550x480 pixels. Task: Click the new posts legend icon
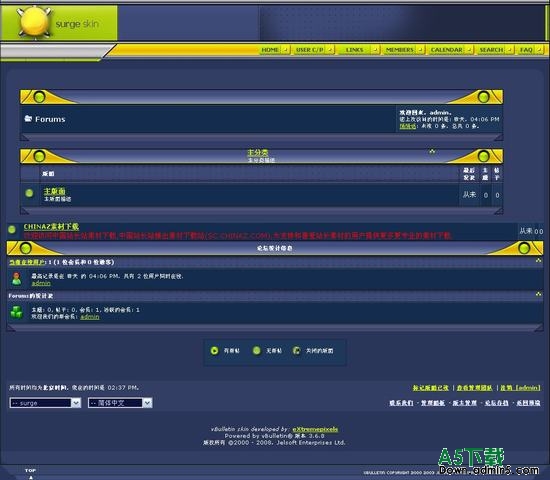(214, 351)
